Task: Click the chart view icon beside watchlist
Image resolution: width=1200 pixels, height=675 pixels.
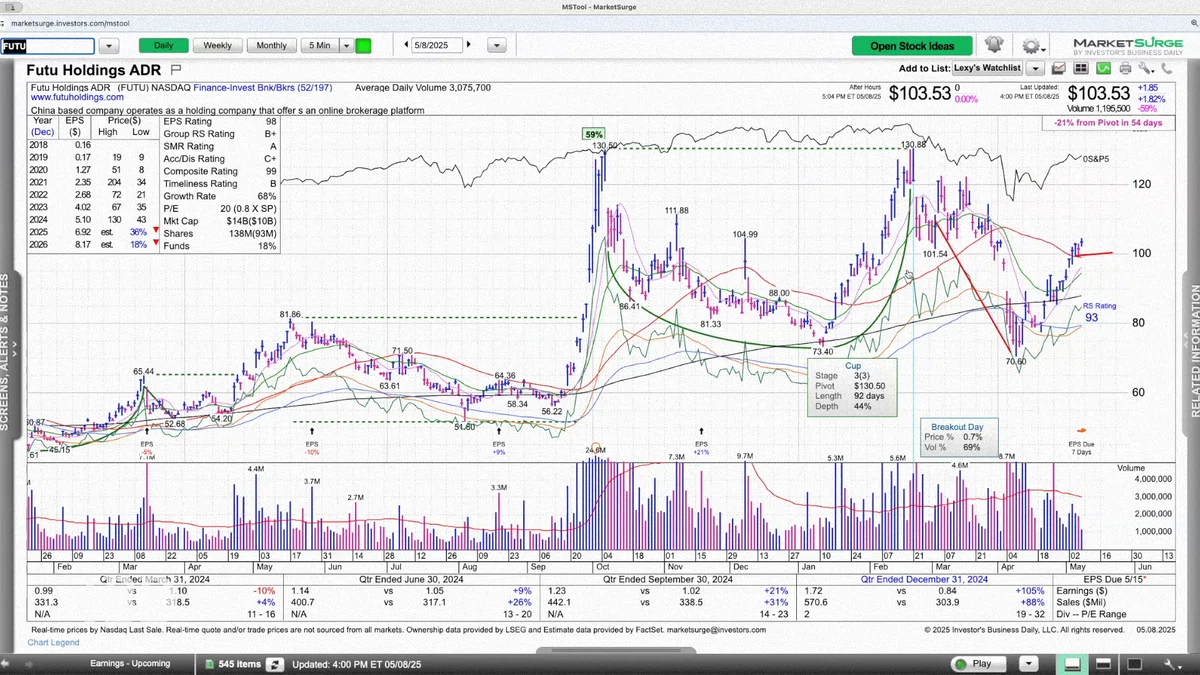Action: pos(1060,68)
